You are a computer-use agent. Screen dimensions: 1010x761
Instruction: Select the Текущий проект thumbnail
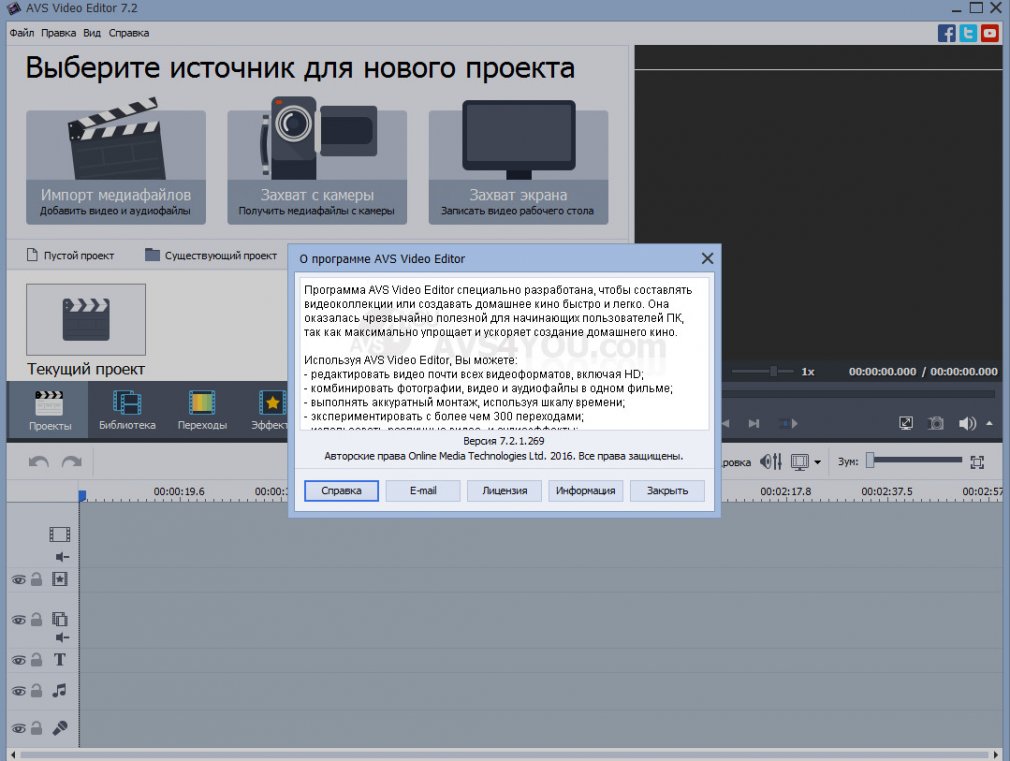click(x=86, y=320)
